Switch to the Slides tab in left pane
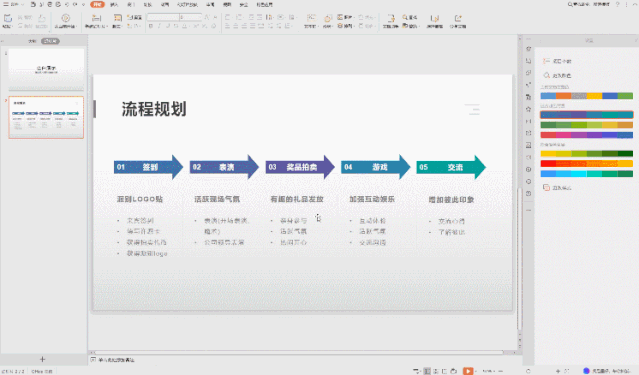This screenshot has height=375, width=639. pos(50,41)
